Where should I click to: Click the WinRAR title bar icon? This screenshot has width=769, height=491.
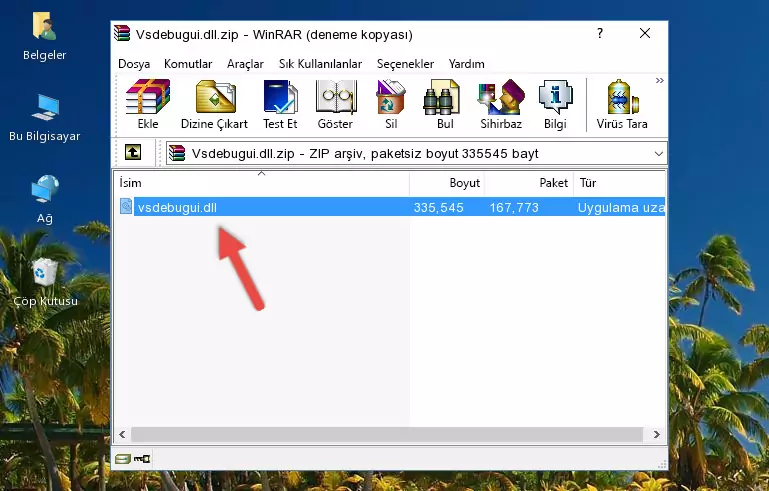click(x=122, y=33)
